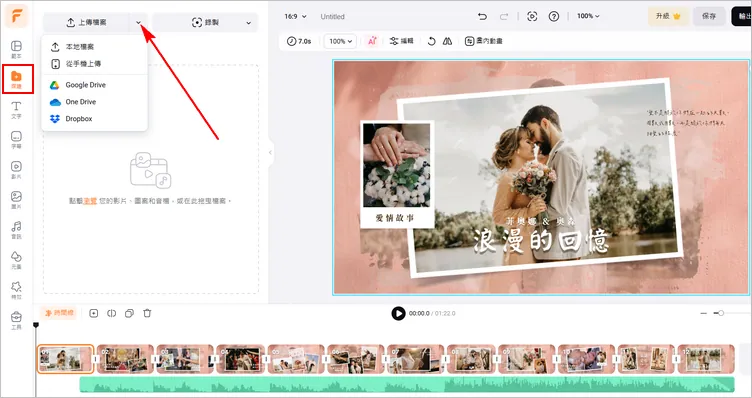Image resolution: width=752 pixels, height=398 pixels.
Task: Select the green audio waveform track
Action: click(x=407, y=384)
